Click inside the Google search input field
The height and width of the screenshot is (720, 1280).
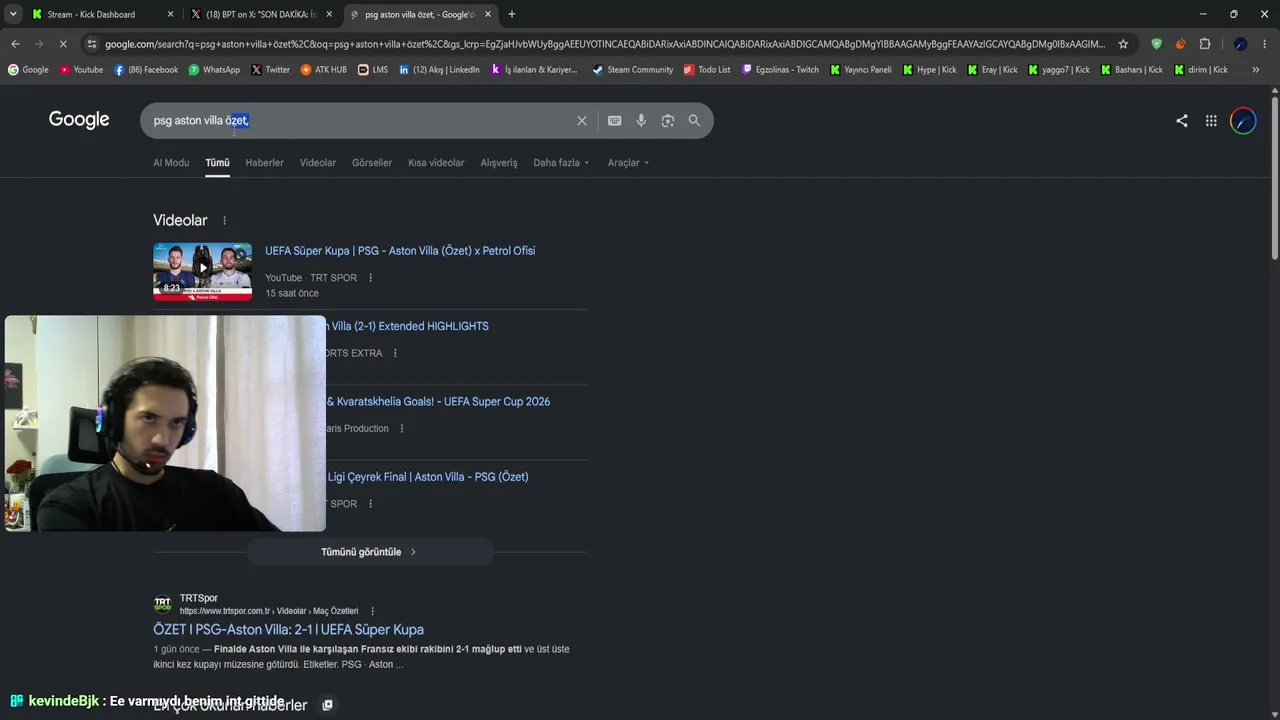point(360,121)
